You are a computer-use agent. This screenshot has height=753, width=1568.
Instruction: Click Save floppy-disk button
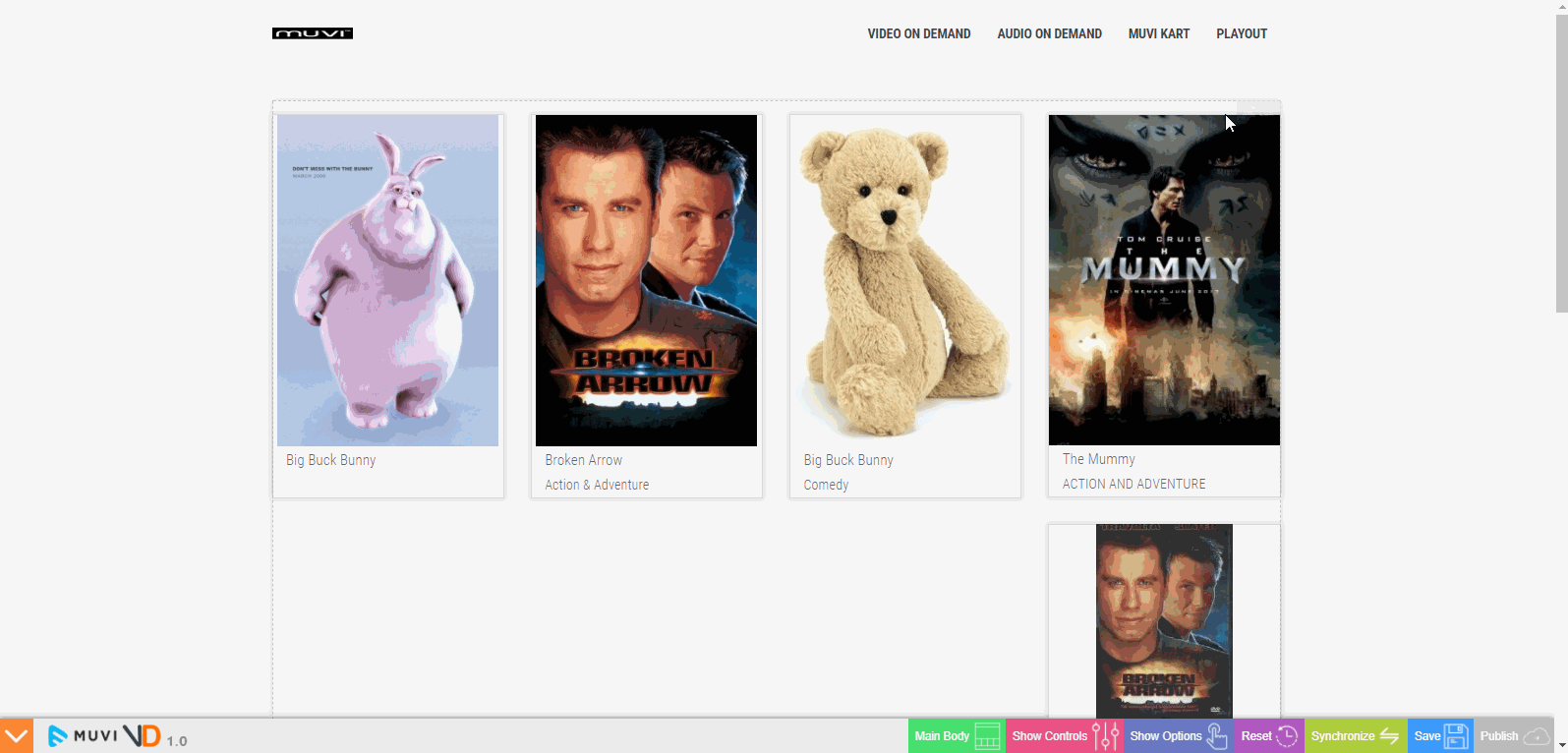[x=1440, y=735]
